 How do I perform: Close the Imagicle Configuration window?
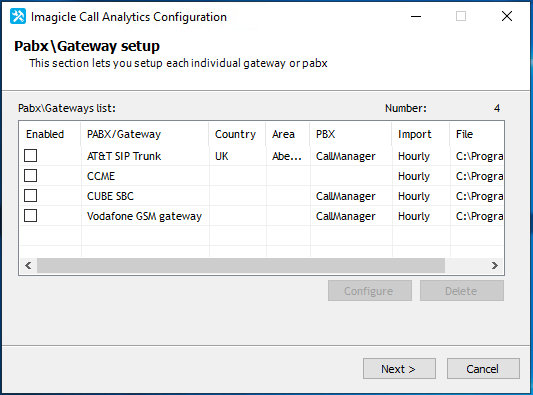(507, 16)
